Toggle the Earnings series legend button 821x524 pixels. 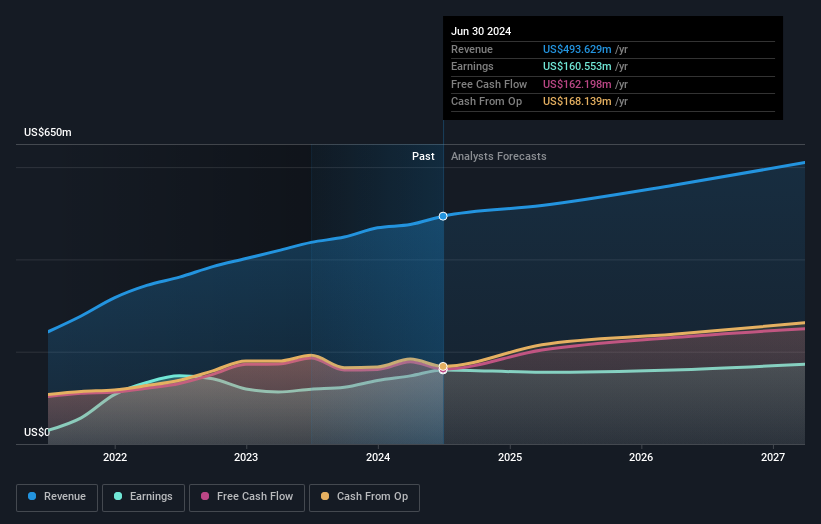143,497
